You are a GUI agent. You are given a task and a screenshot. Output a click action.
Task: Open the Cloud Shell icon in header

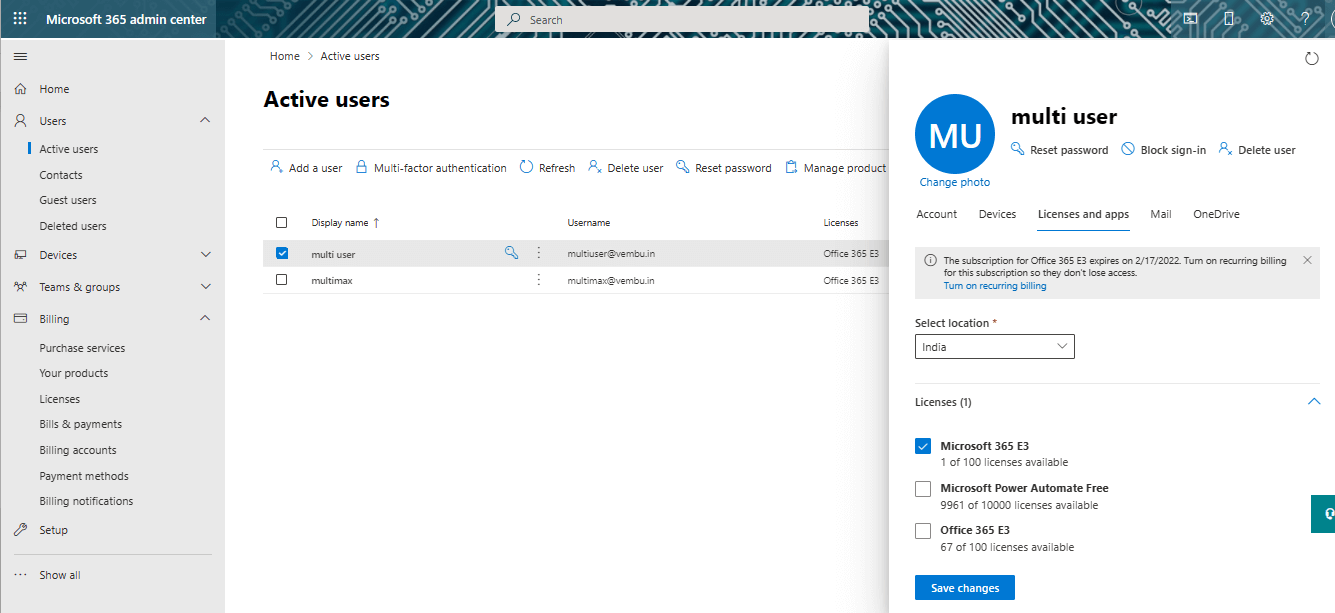pos(1191,19)
